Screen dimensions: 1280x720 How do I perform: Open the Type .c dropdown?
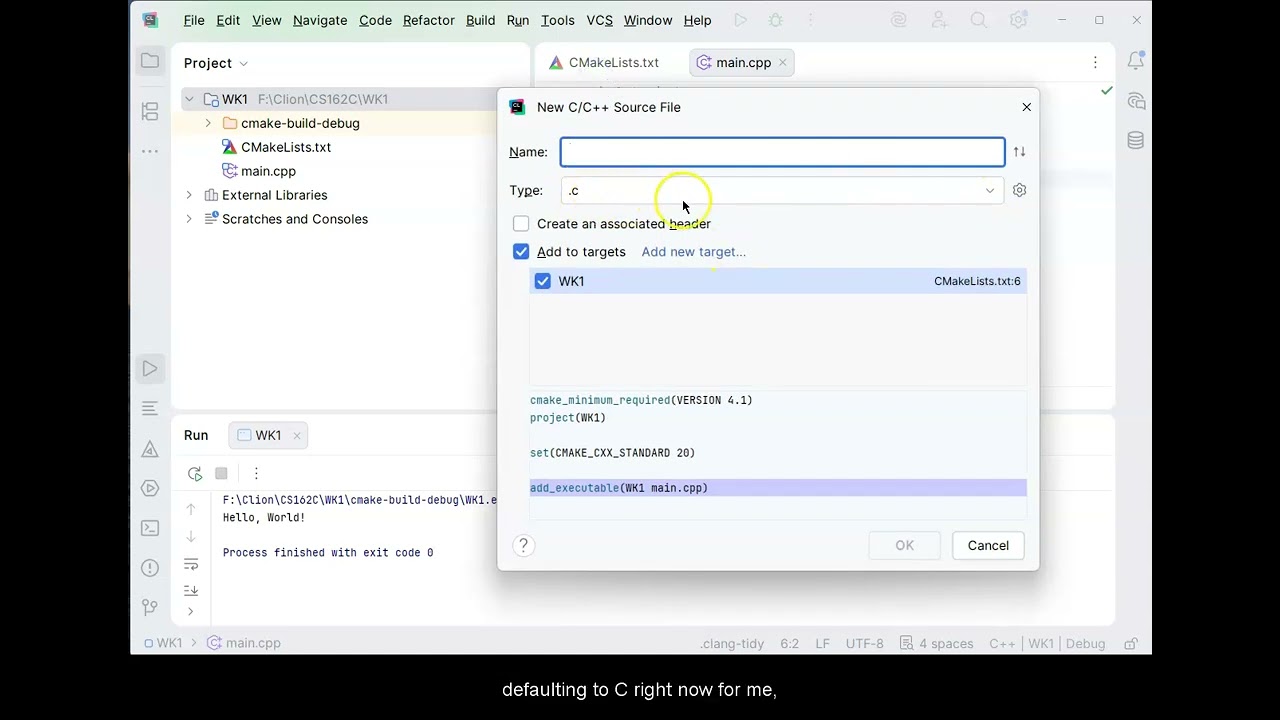[782, 190]
